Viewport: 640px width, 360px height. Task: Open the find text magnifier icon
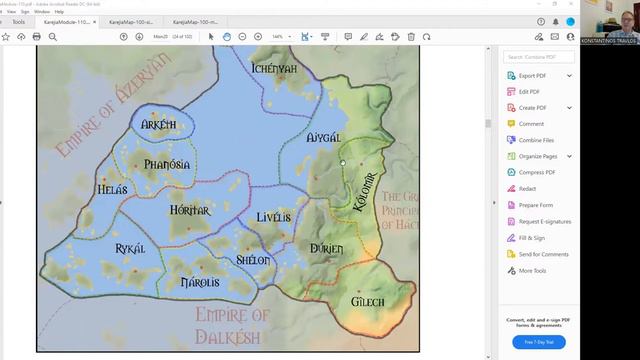(x=53, y=37)
